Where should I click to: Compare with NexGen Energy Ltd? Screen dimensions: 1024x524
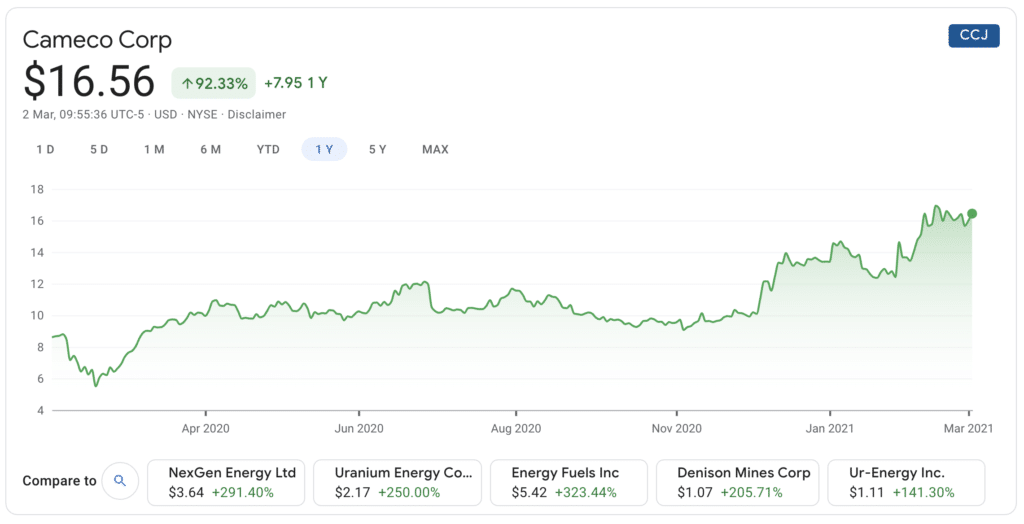(226, 482)
